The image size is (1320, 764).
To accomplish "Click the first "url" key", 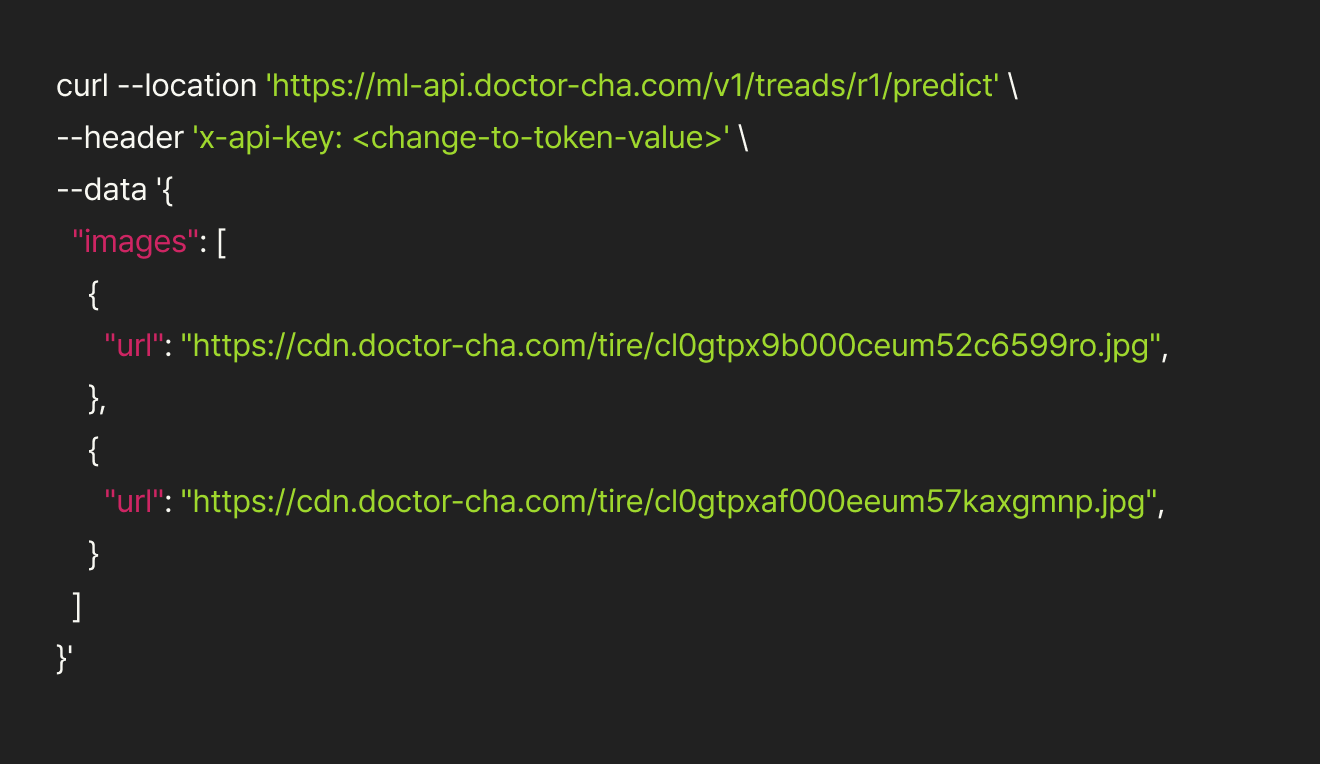I will tap(134, 347).
